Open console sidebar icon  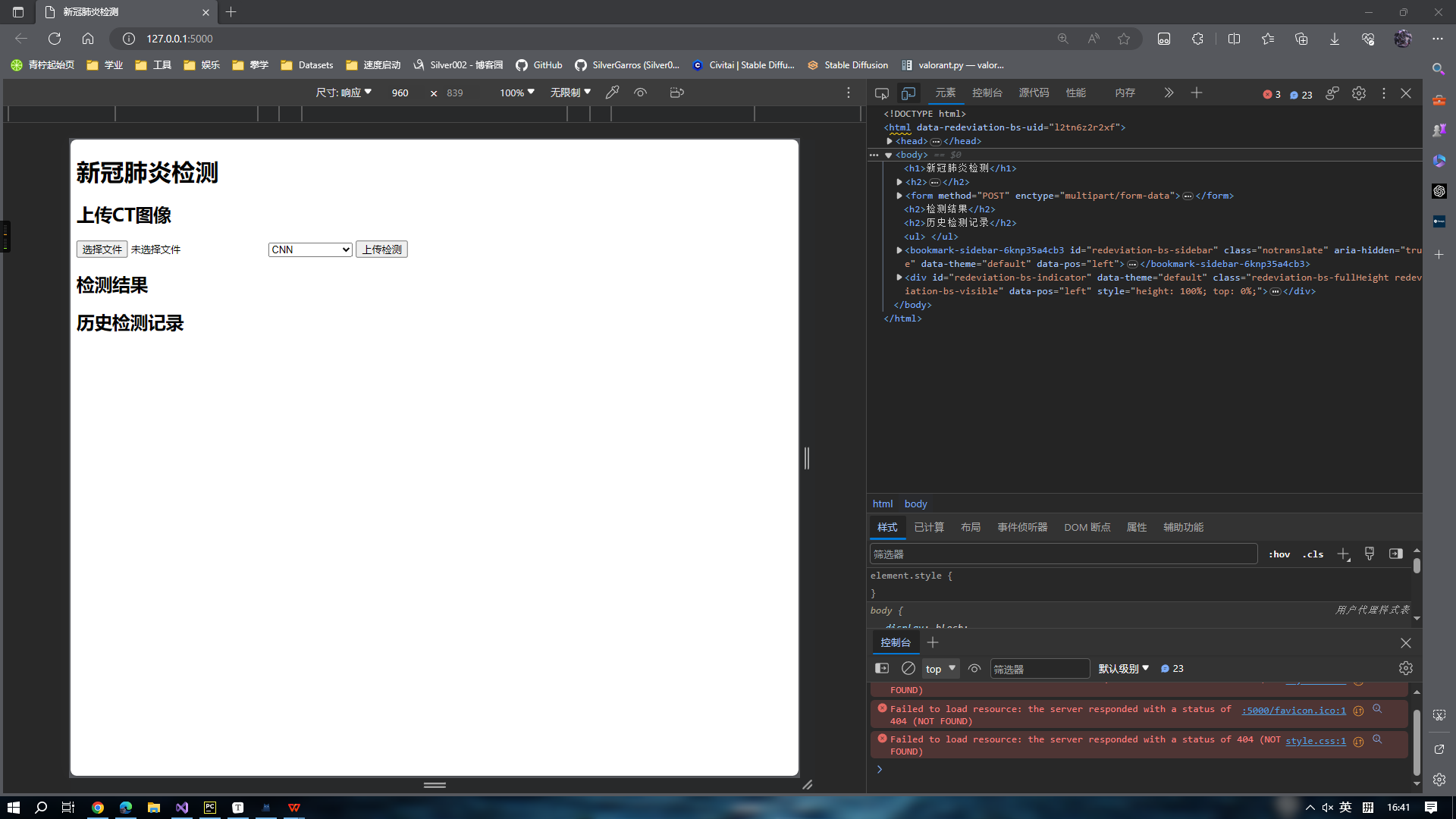pyautogui.click(x=881, y=668)
